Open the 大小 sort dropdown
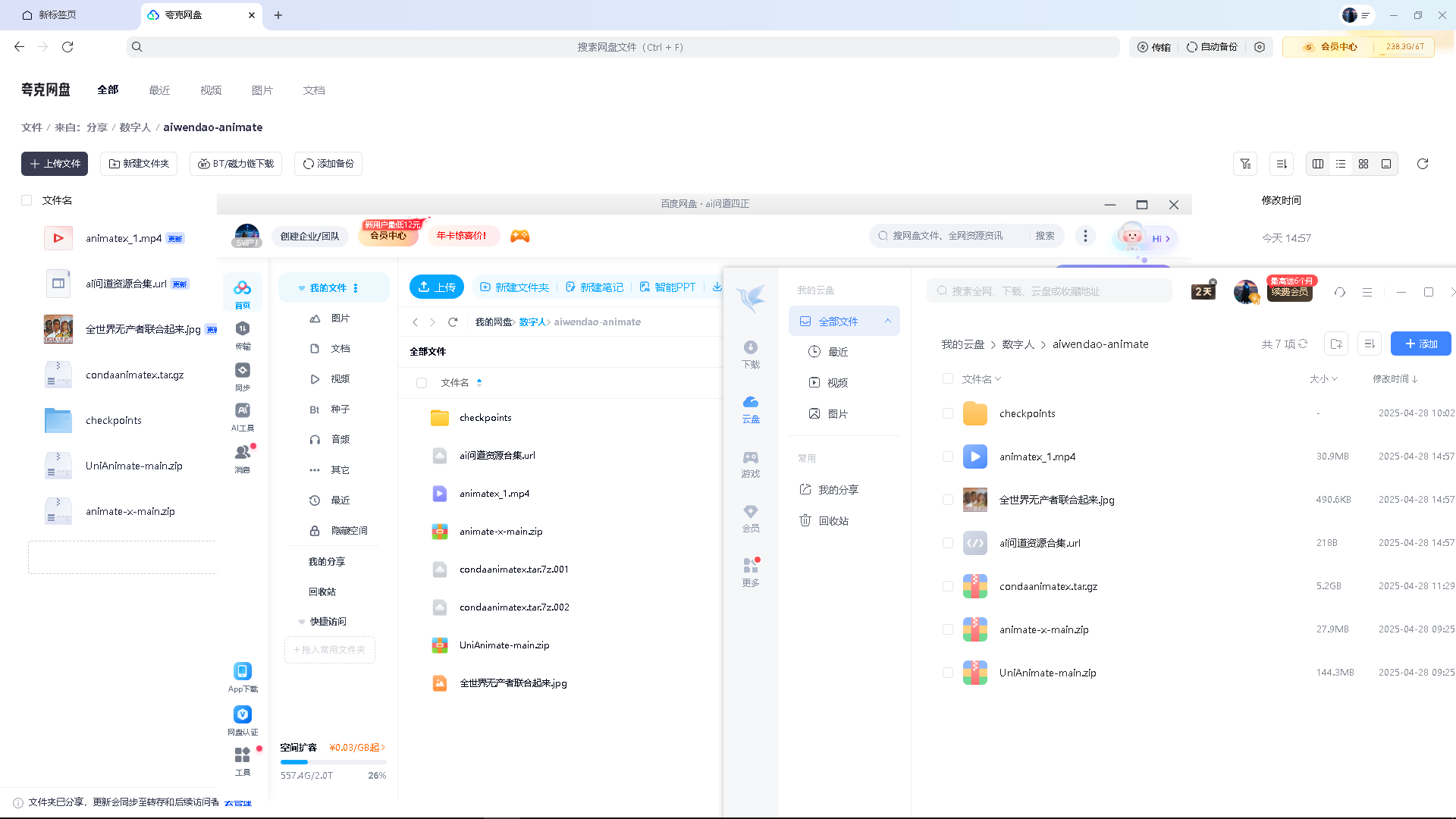Image resolution: width=1456 pixels, height=819 pixels. tap(1323, 379)
